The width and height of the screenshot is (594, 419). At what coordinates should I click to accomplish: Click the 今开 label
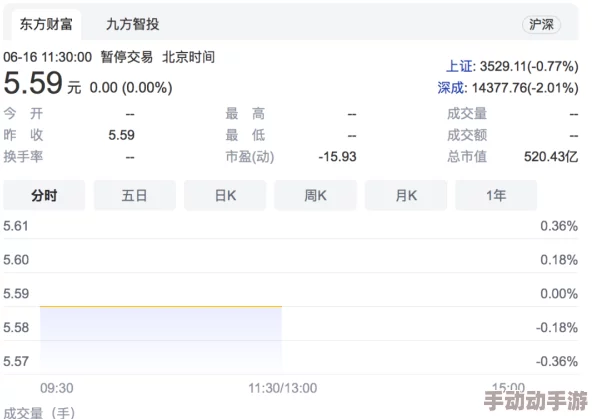pos(23,113)
